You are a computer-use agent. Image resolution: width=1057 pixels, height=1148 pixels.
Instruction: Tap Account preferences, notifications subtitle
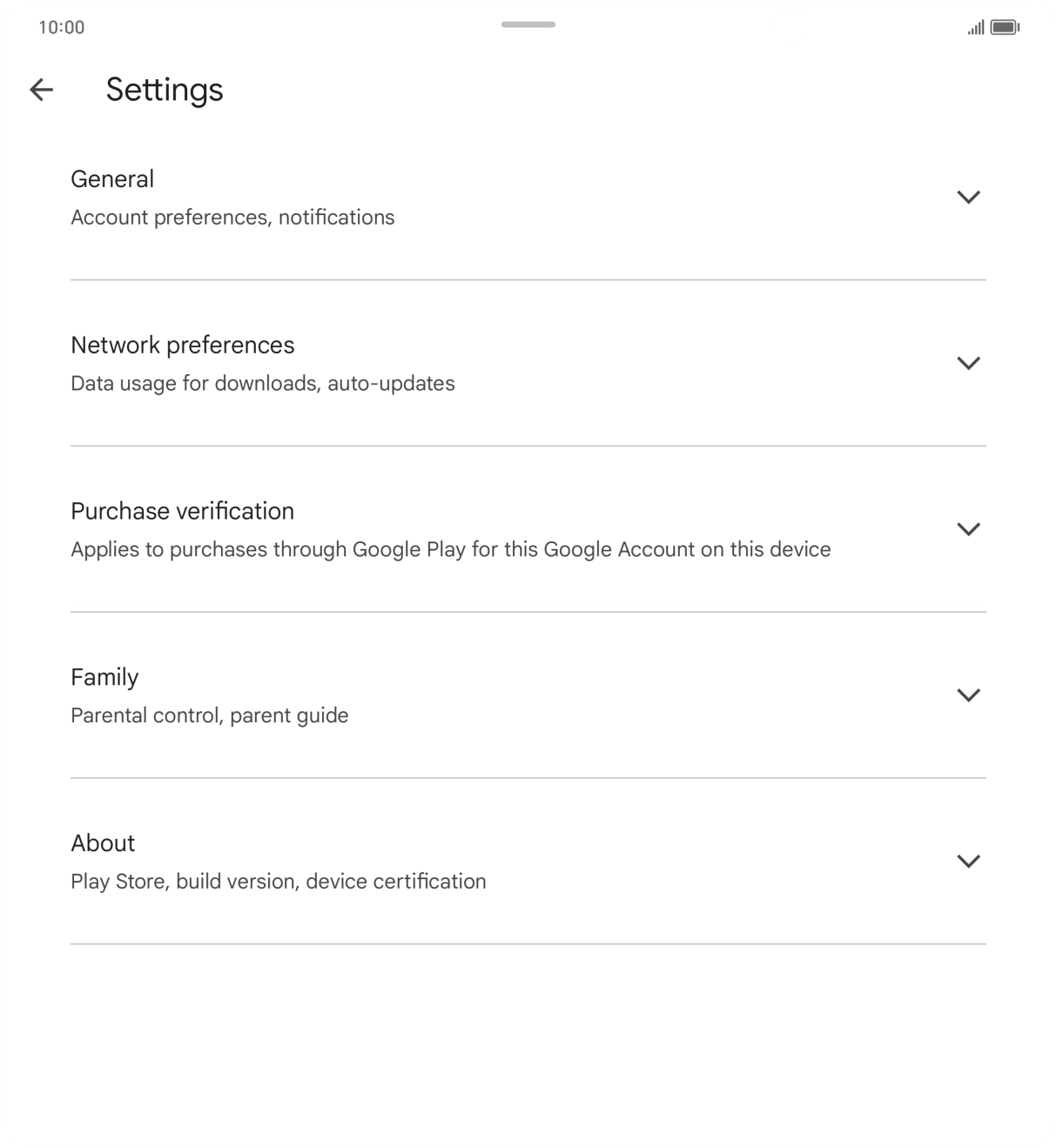[232, 218]
